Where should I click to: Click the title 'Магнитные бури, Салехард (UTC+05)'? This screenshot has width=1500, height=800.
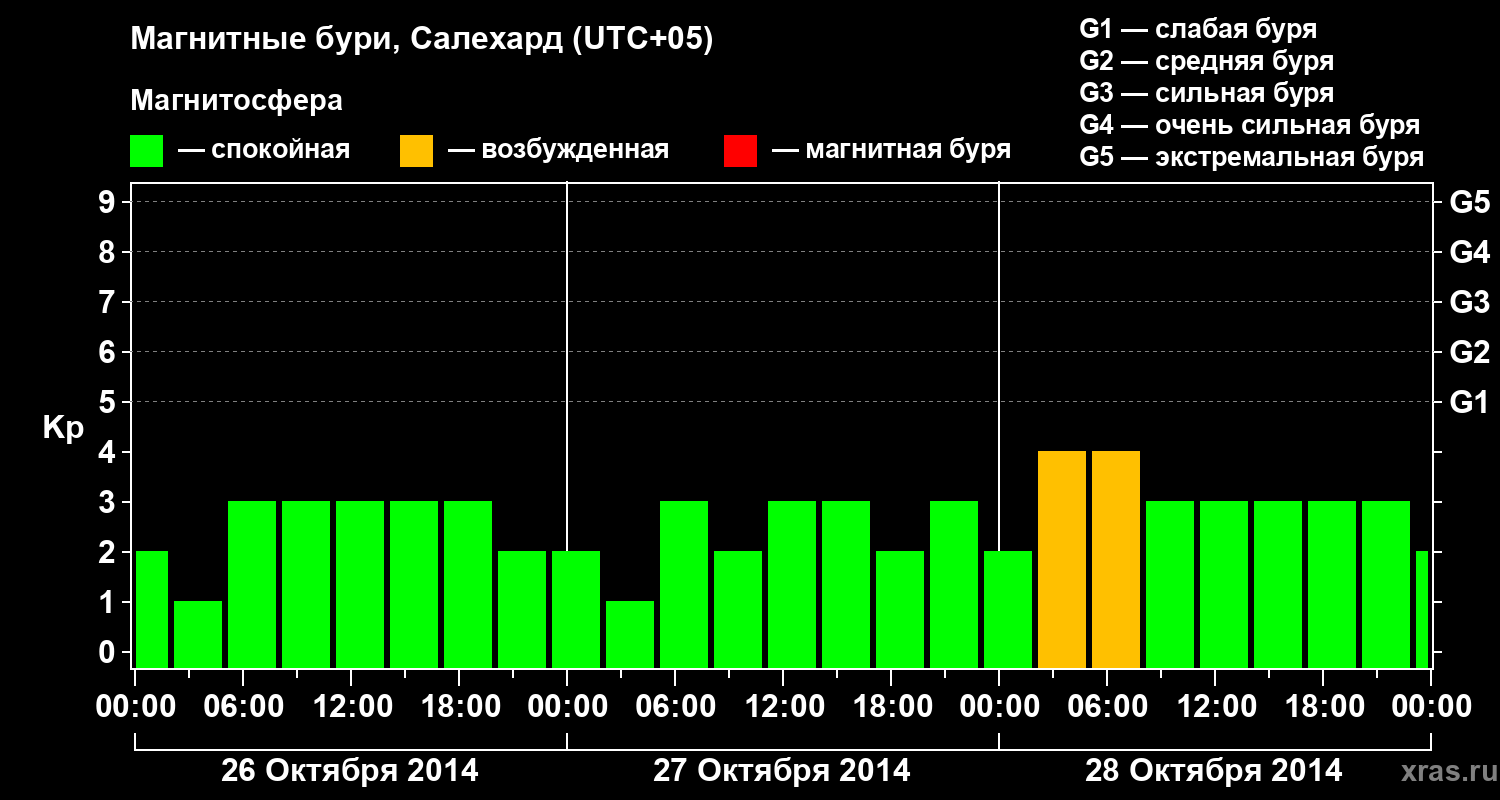pyautogui.click(x=422, y=40)
